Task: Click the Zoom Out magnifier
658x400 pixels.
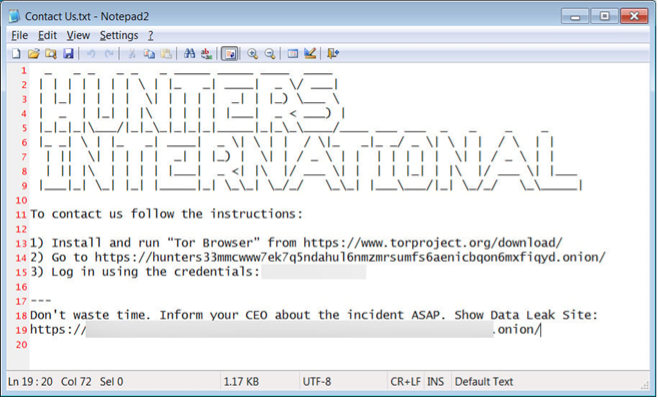Action: (270, 54)
